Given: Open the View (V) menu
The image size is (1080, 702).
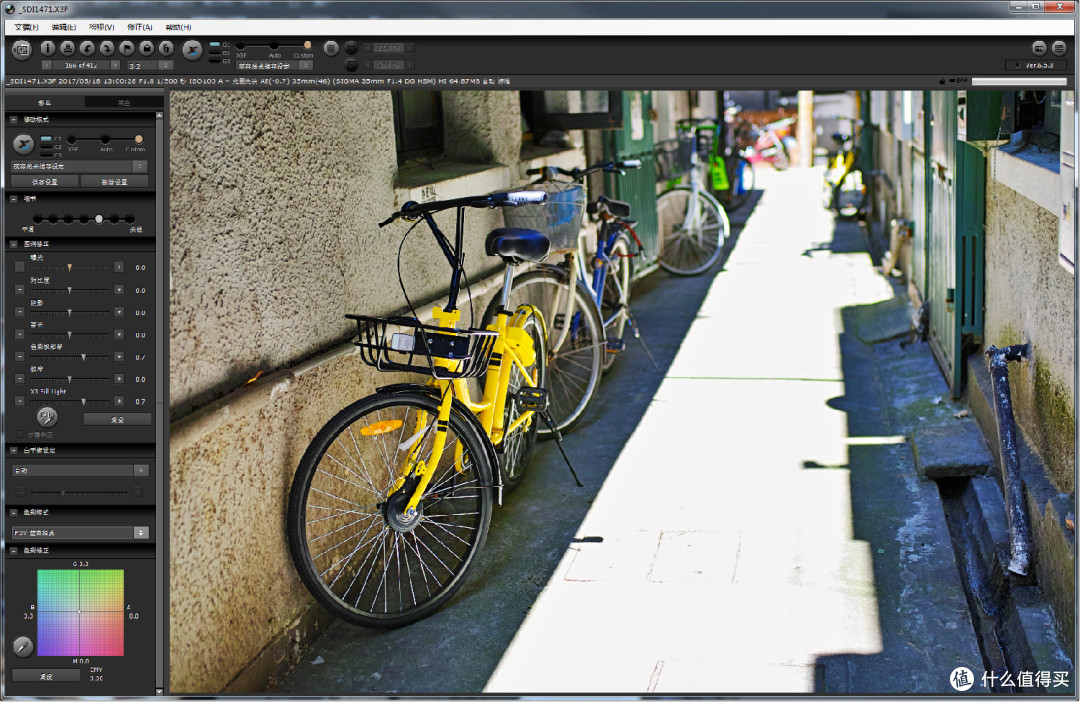Looking at the screenshot, I should point(101,28).
